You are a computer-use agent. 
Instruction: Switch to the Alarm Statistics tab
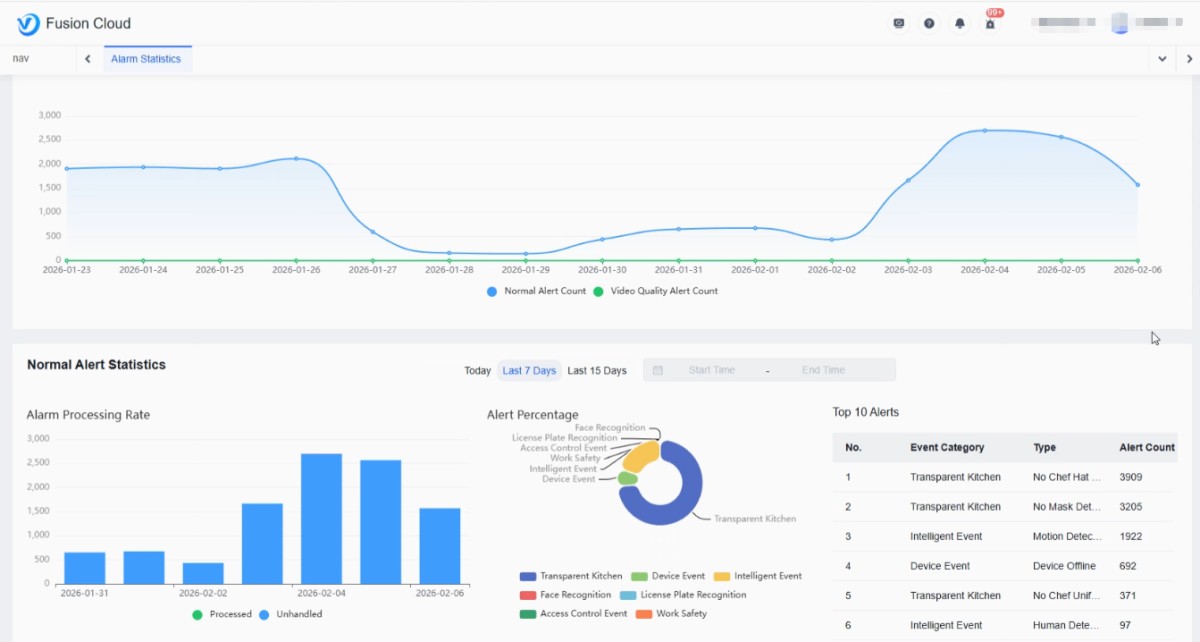click(x=146, y=59)
